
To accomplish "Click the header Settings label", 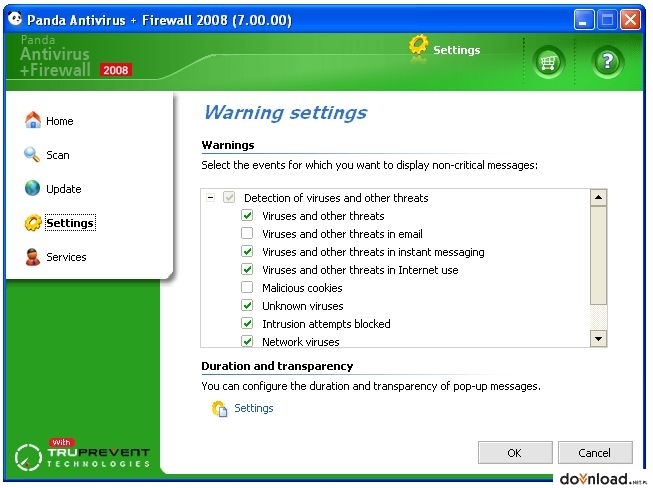I will coord(456,50).
